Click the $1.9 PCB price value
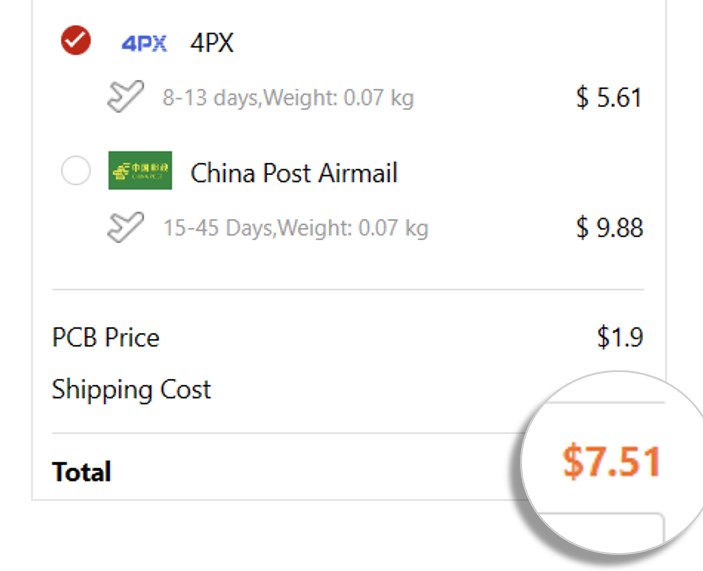This screenshot has width=703, height=571. pos(619,338)
